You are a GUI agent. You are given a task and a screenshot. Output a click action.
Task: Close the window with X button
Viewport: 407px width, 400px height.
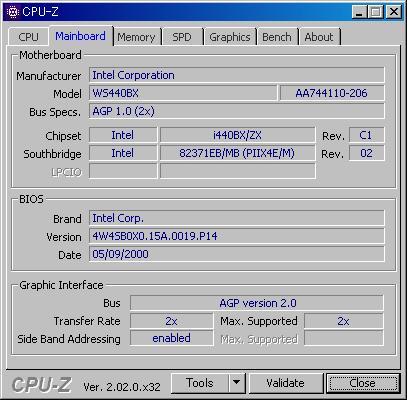(x=394, y=12)
